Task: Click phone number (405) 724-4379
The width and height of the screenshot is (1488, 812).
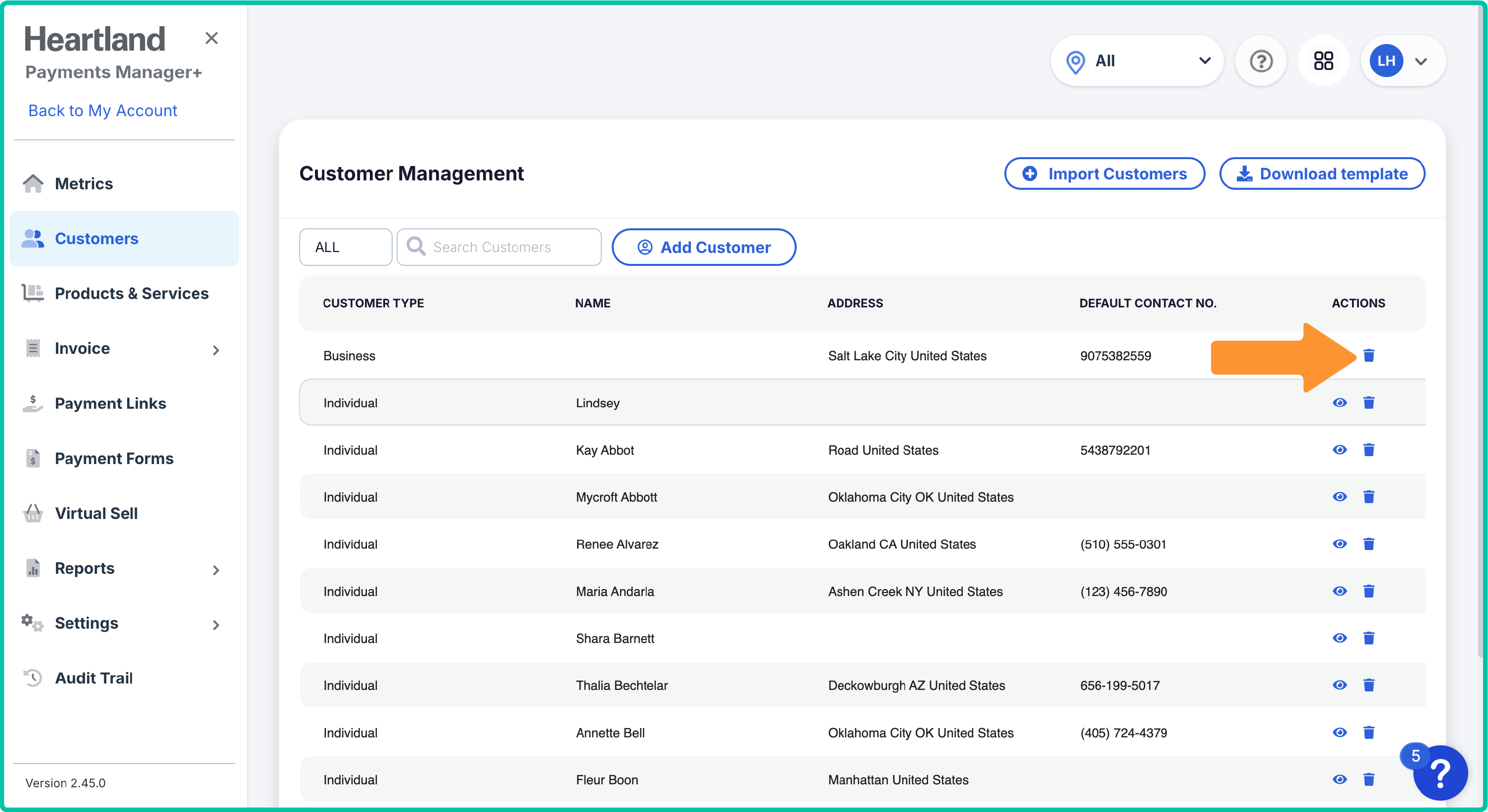Action: [x=1124, y=733]
